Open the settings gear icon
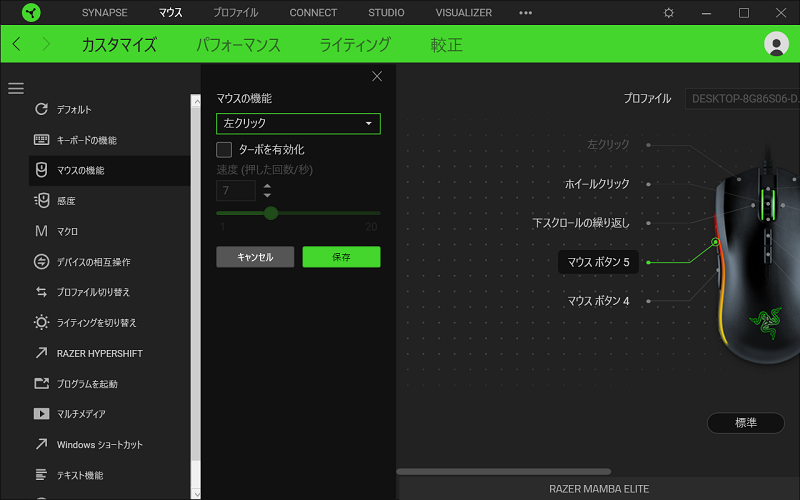Screen dimensions: 800x500 tap(668, 13)
